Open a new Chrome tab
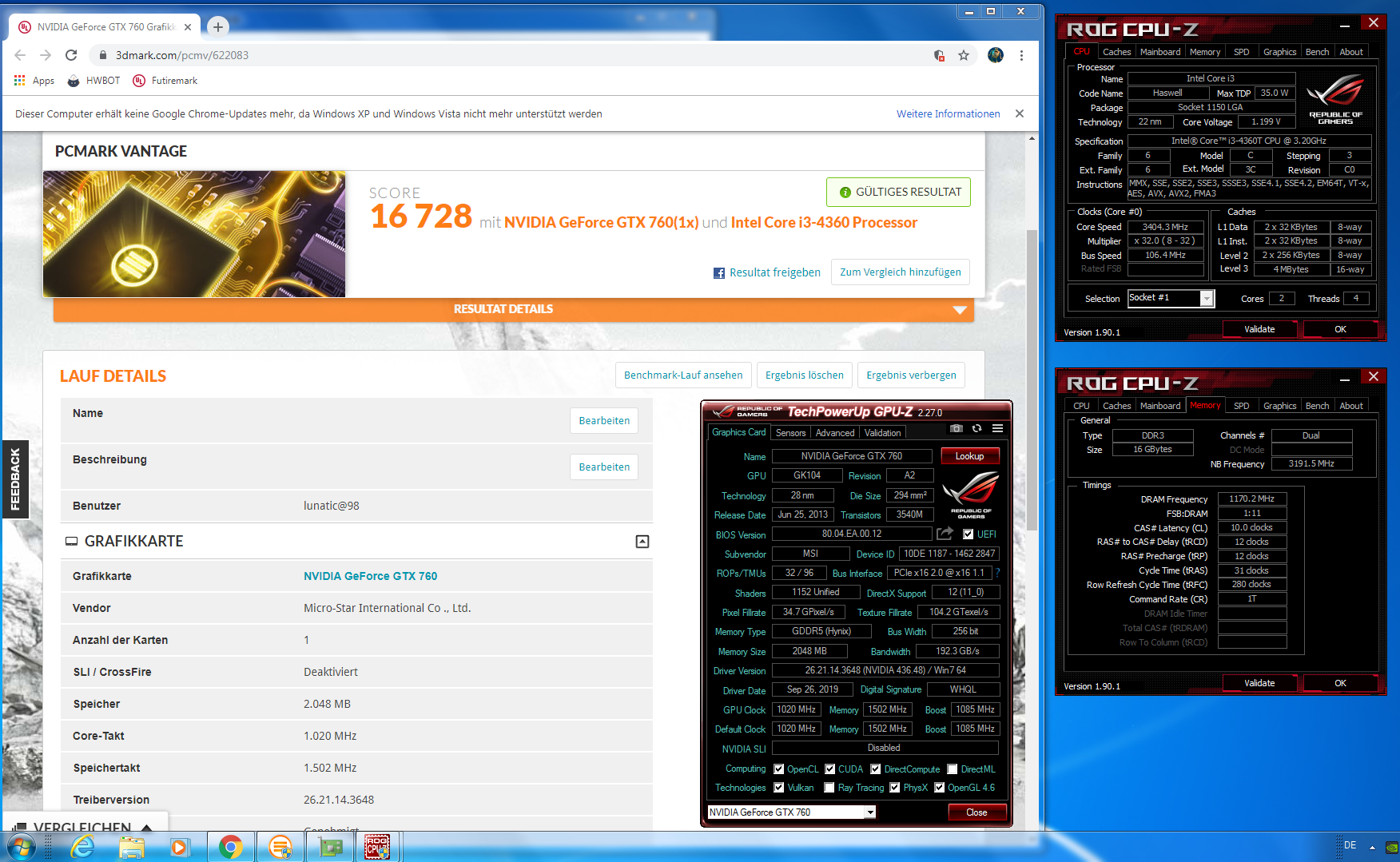Viewport: 1400px width, 862px height. coord(217,27)
